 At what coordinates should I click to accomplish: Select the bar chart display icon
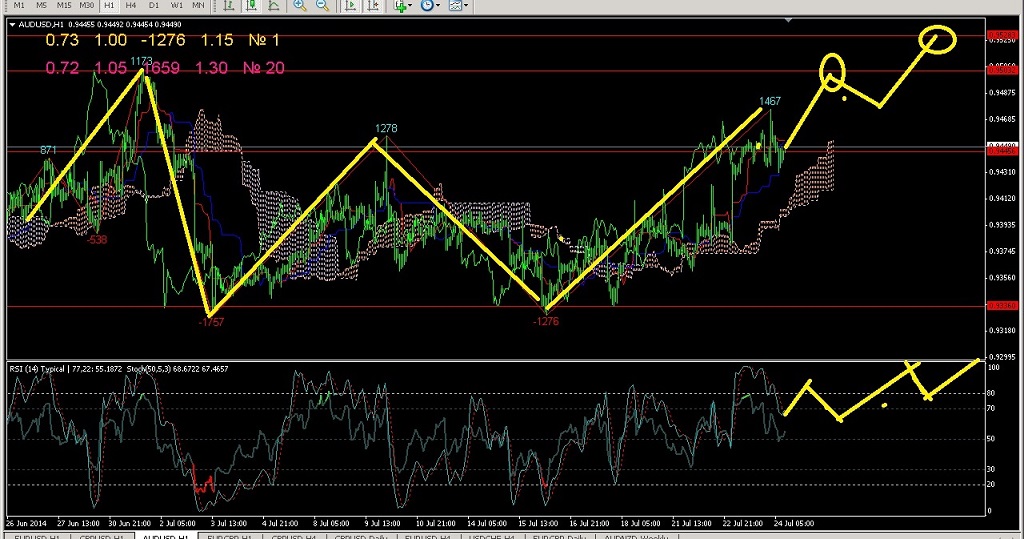[x=231, y=6]
